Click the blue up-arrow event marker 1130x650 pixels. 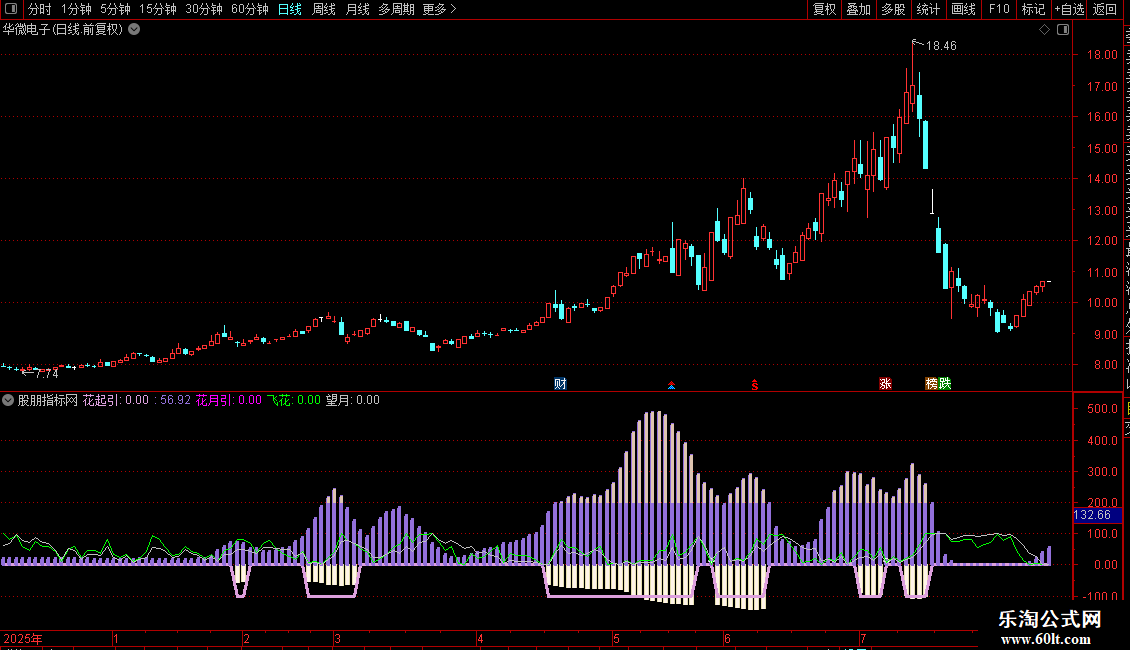click(672, 386)
